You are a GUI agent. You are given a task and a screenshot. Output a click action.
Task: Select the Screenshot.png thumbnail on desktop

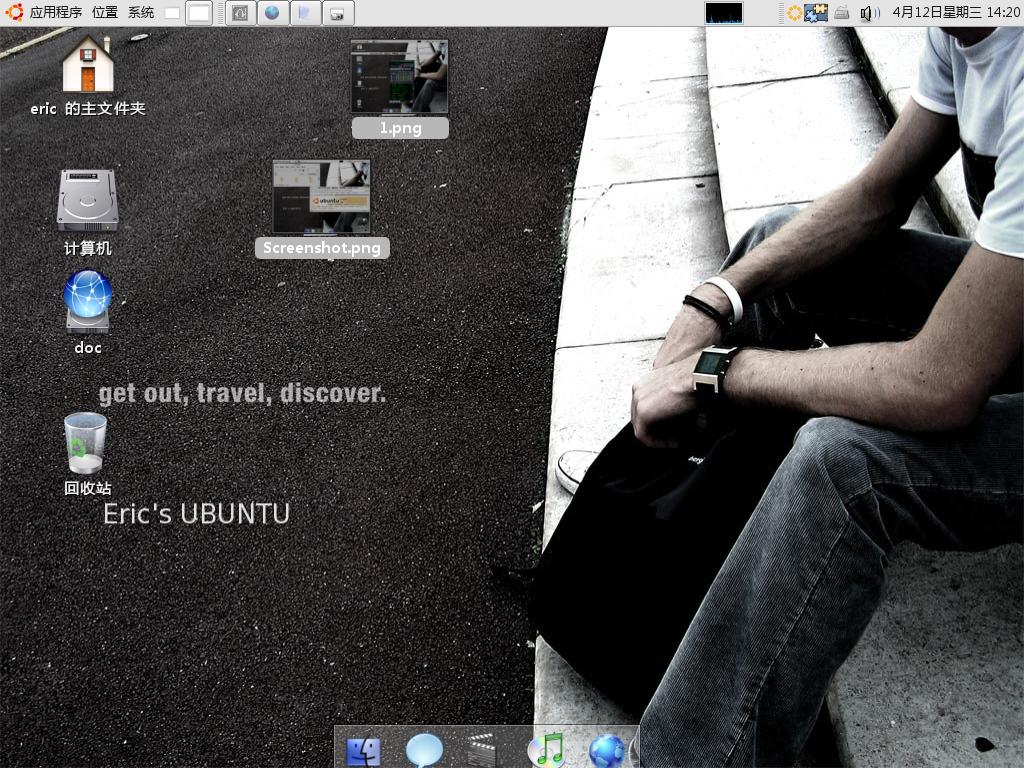[x=321, y=197]
